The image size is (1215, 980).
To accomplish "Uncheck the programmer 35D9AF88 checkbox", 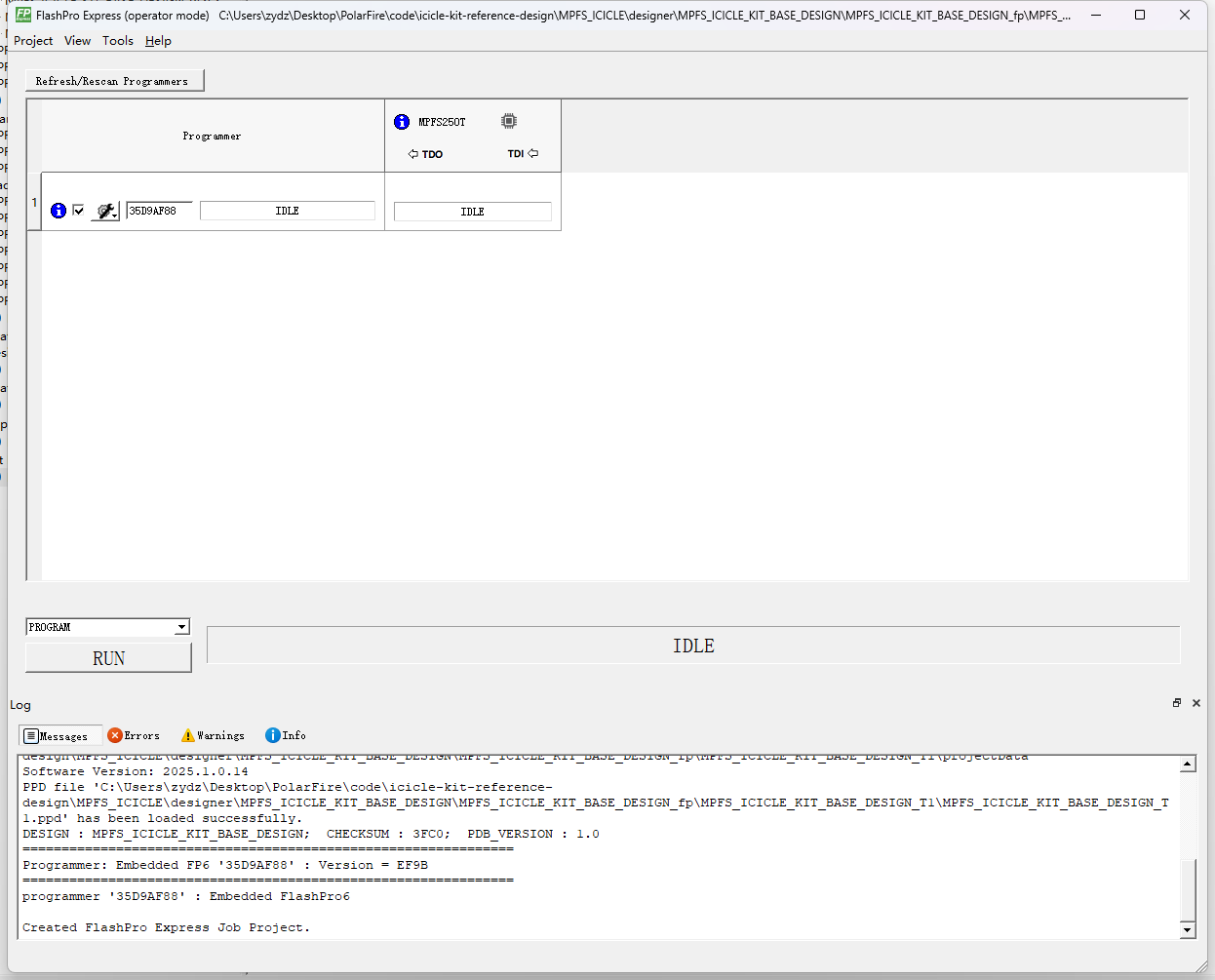I will [78, 211].
